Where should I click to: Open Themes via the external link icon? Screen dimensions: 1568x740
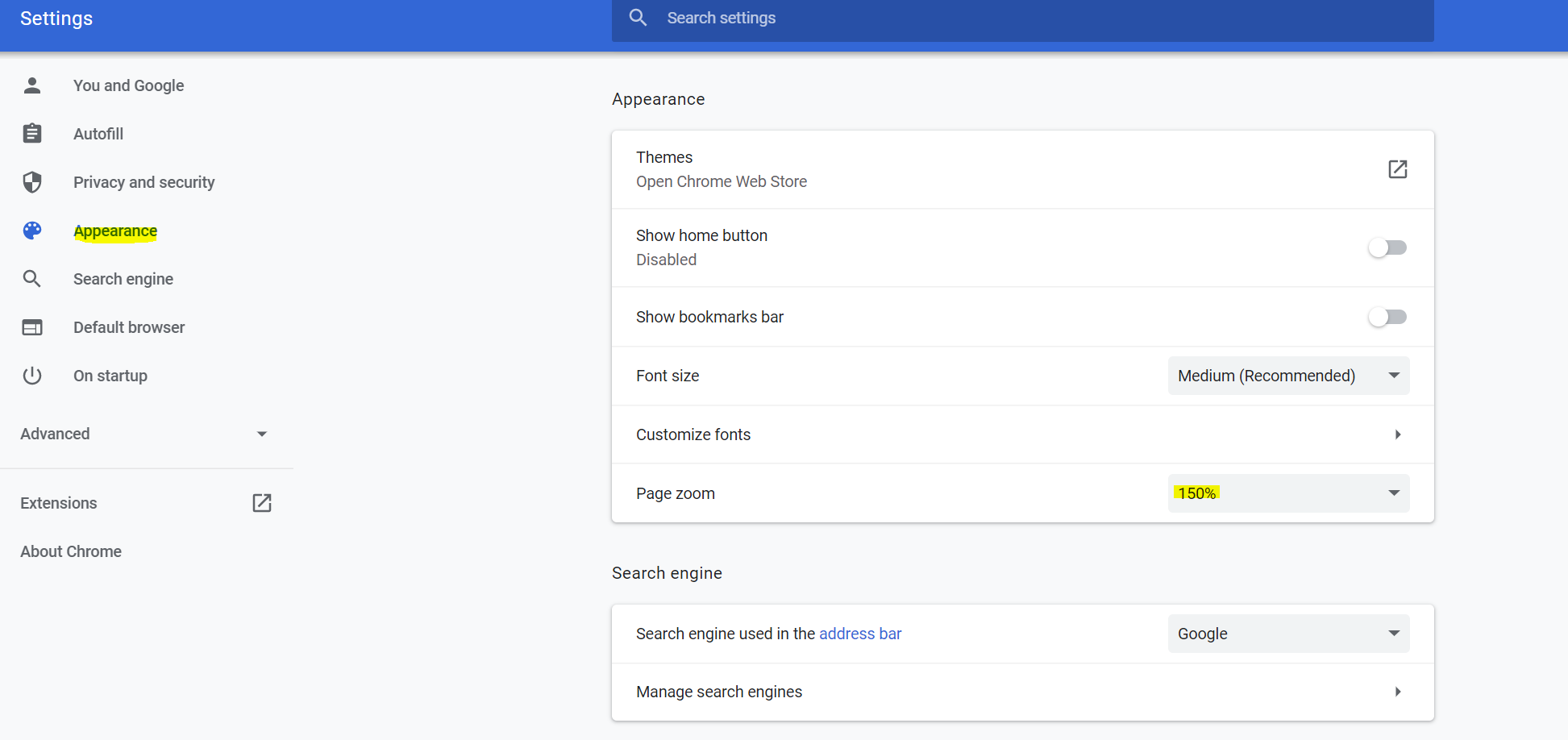(1398, 169)
